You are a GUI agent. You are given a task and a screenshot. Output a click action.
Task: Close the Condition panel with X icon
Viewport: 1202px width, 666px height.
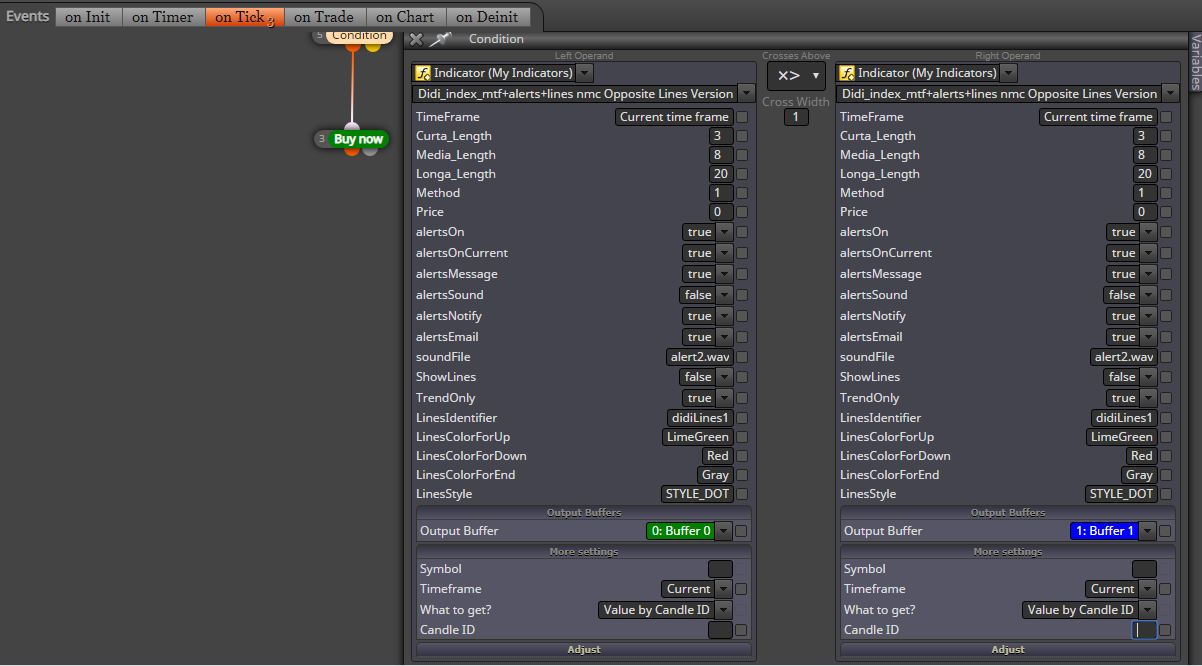click(x=416, y=39)
